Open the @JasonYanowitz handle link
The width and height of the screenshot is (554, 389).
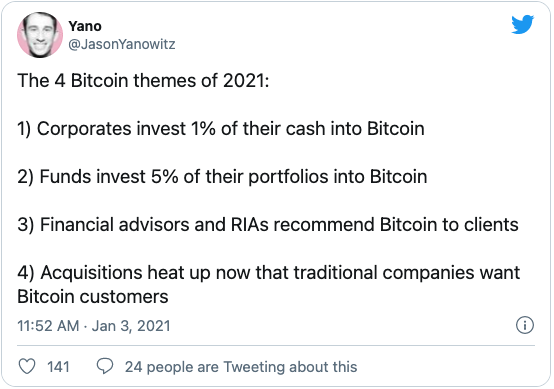tap(122, 44)
